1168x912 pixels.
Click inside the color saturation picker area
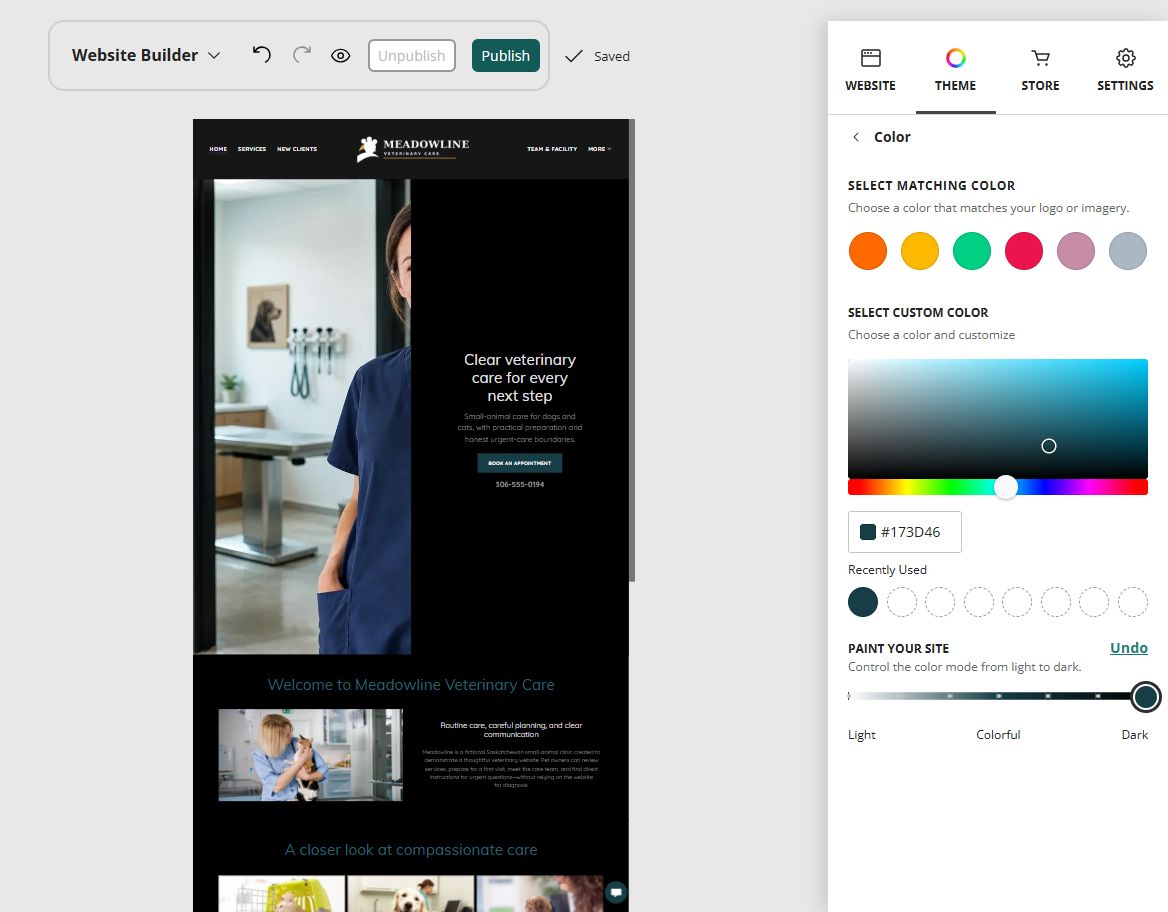click(997, 419)
